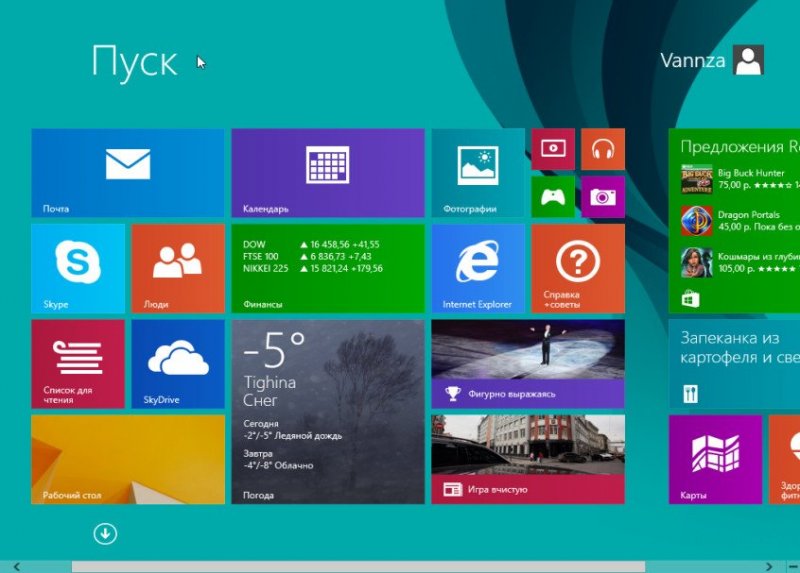Click the Предложения store heading
The height and width of the screenshot is (573, 800).
pos(740,147)
